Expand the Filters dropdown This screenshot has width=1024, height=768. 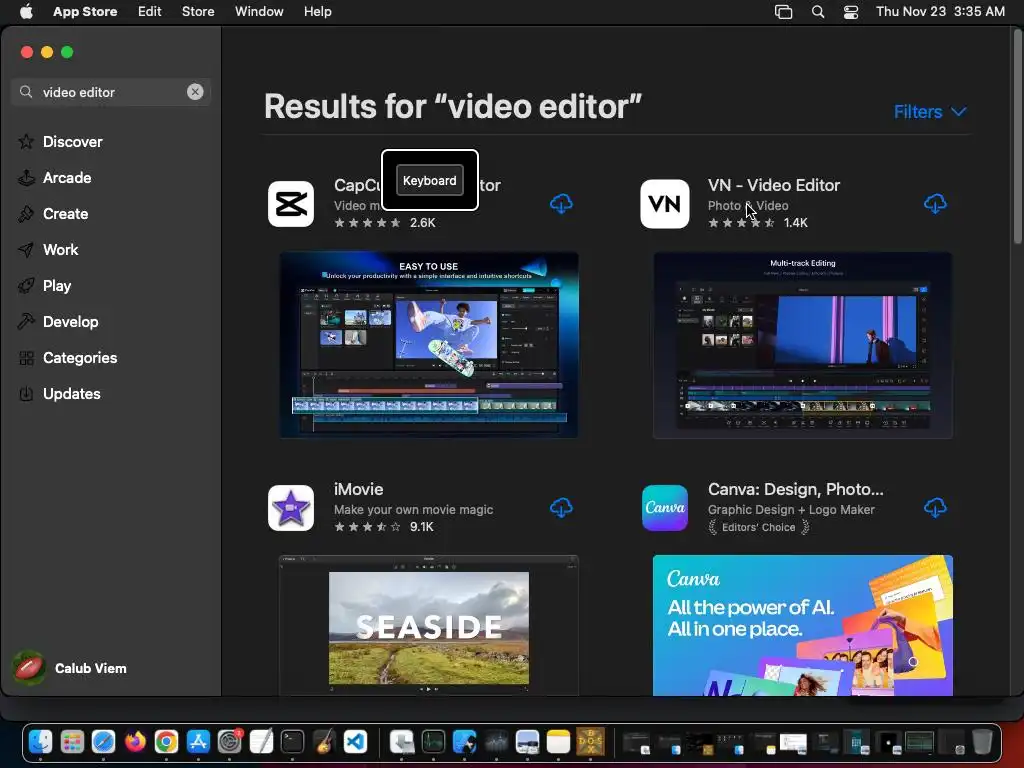(930, 112)
